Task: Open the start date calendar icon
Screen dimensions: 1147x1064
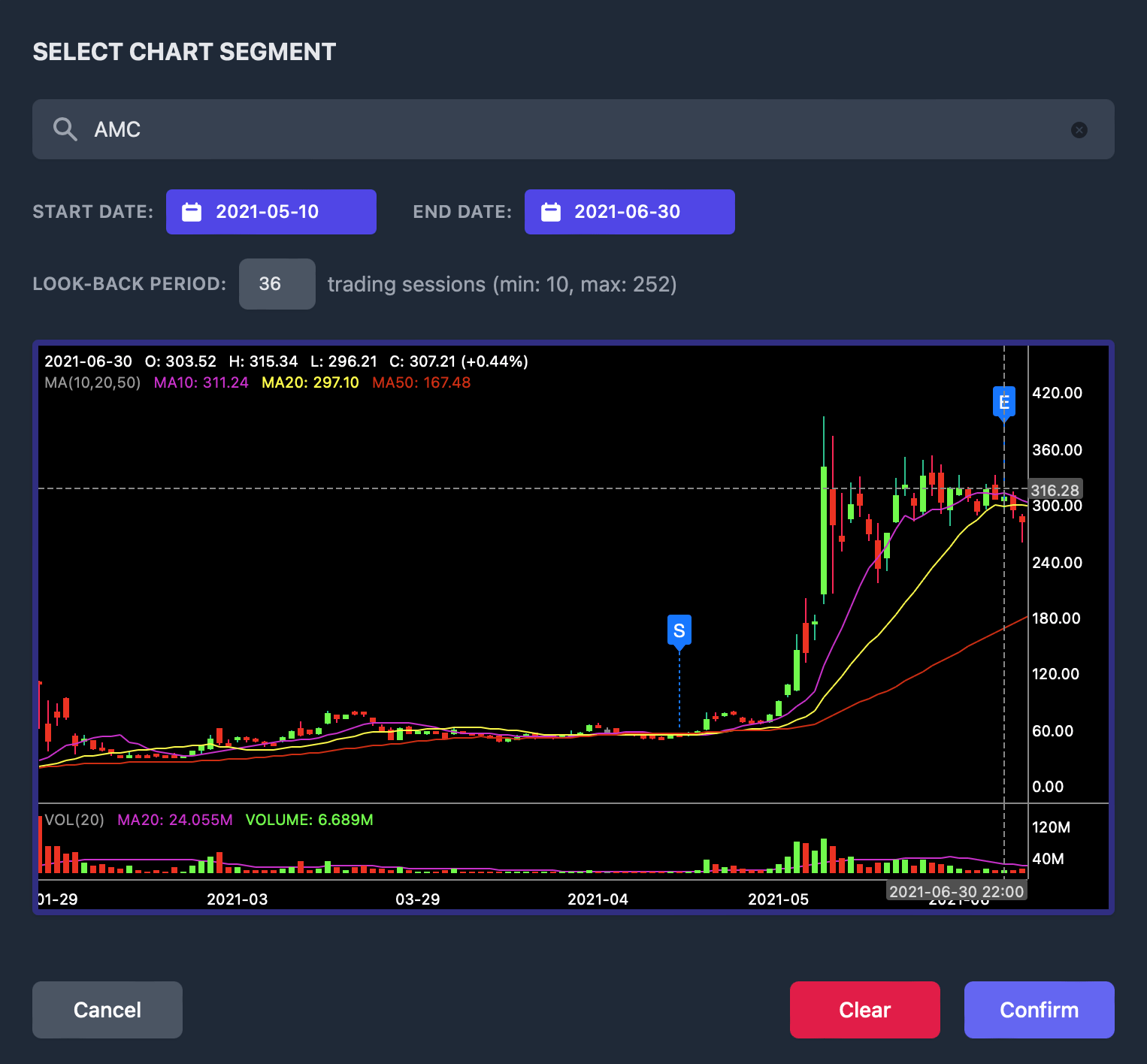Action: (x=192, y=212)
